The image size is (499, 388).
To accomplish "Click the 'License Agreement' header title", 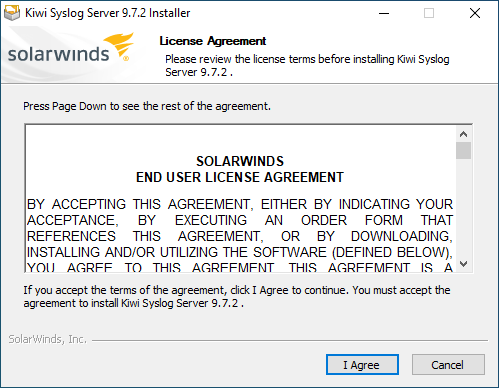I will (x=213, y=41).
